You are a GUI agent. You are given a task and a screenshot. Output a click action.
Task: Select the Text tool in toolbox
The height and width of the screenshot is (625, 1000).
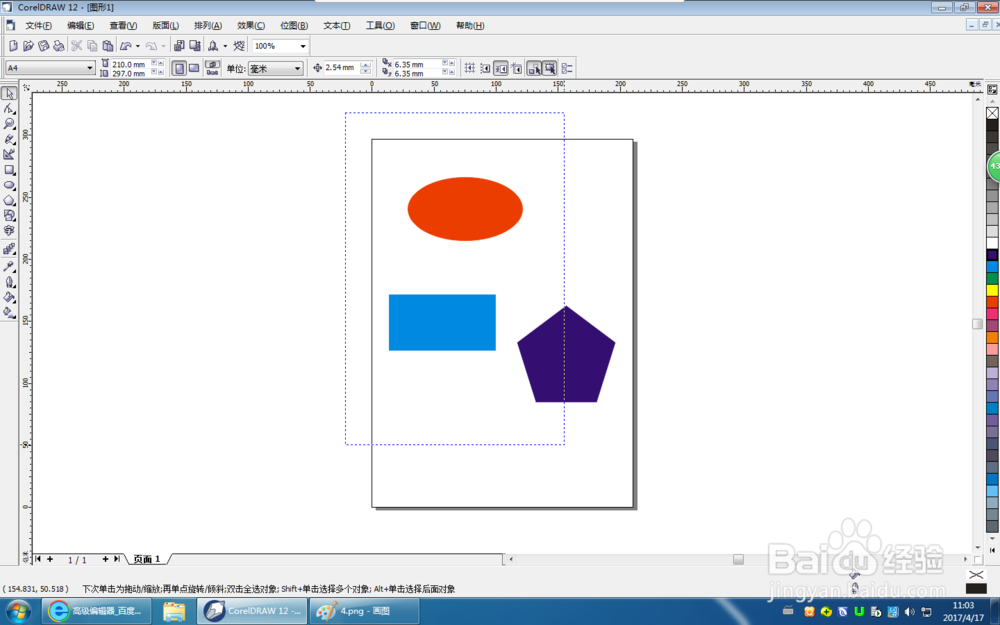9,231
